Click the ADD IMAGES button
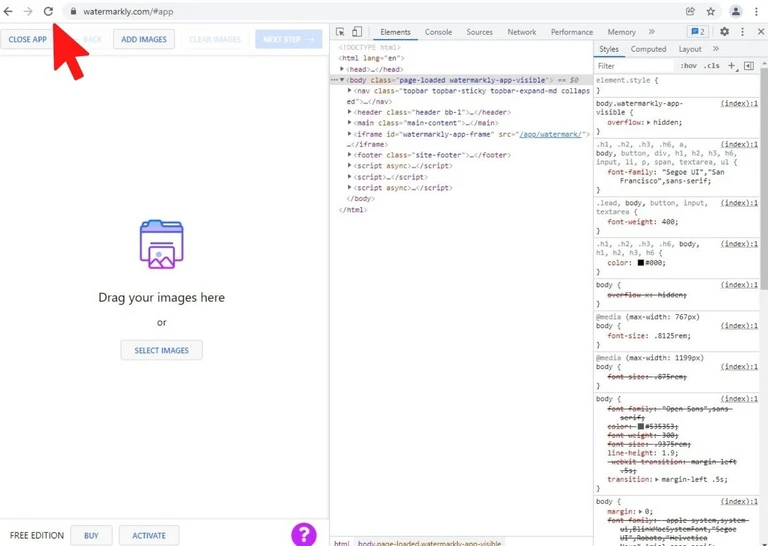 click(144, 39)
